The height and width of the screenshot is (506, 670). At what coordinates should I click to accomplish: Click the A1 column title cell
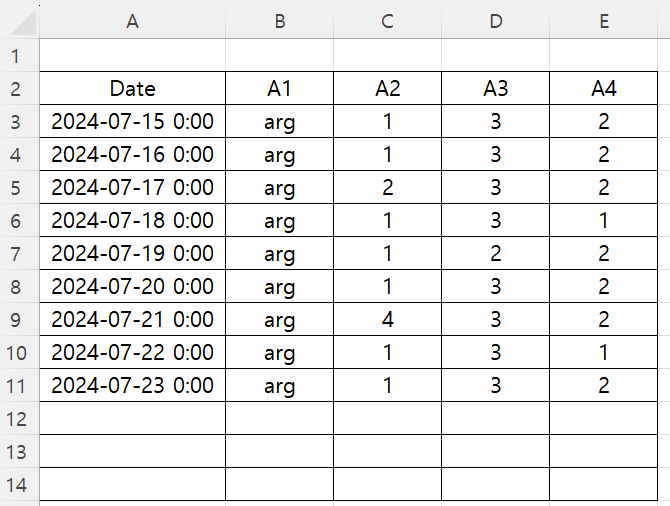279,88
